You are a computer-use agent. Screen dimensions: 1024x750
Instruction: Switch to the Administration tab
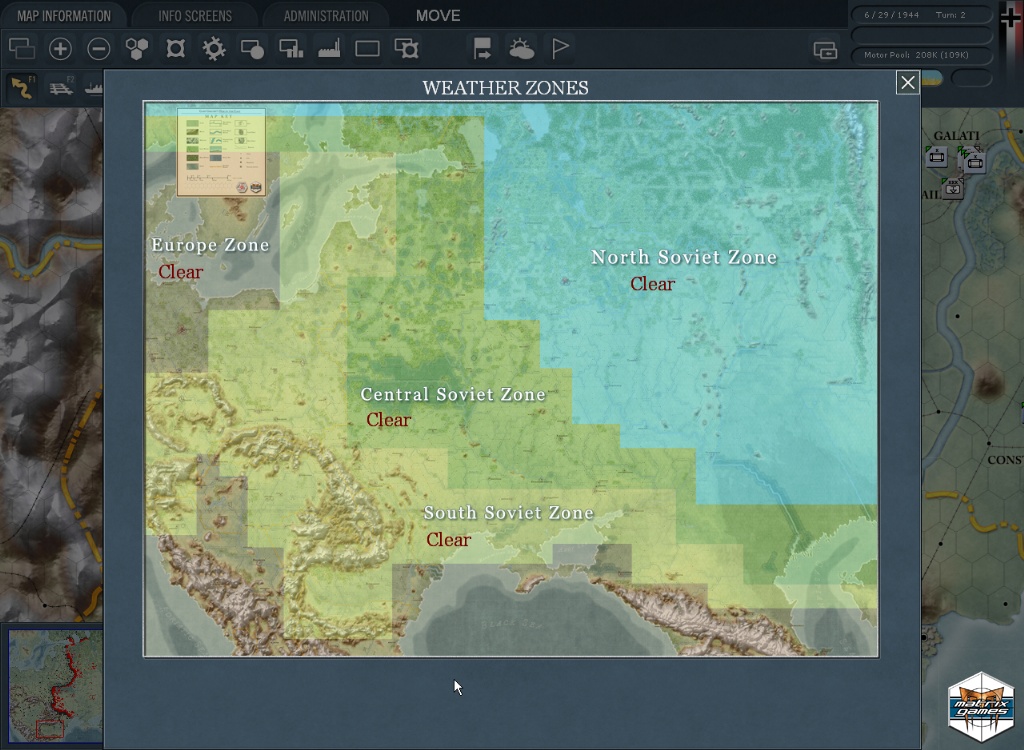tap(326, 16)
